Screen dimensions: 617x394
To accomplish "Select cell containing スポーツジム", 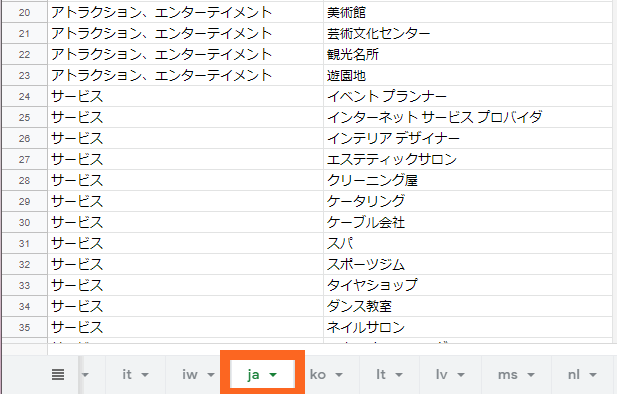I will click(468, 264).
